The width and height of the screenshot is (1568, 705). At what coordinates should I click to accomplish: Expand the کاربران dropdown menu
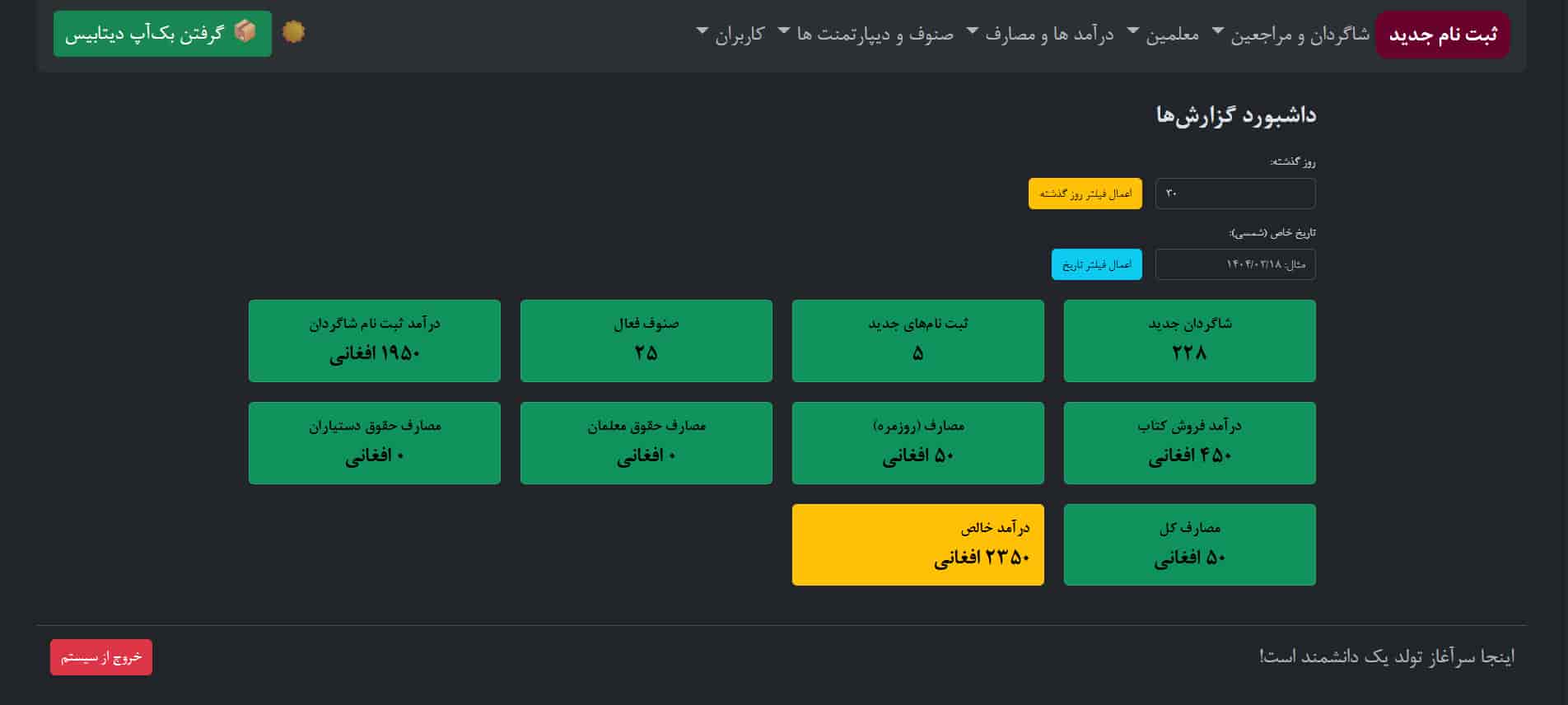(730, 35)
